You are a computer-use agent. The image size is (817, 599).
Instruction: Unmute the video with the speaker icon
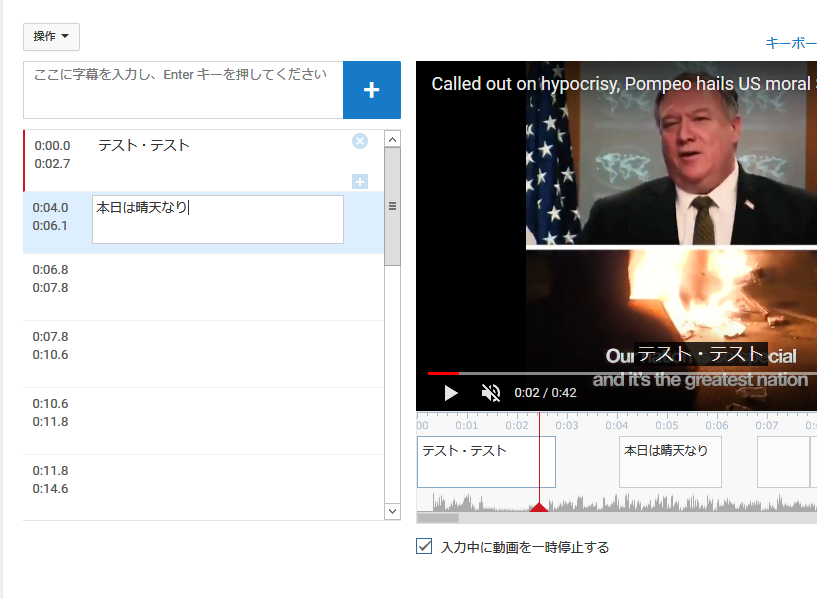click(x=490, y=393)
